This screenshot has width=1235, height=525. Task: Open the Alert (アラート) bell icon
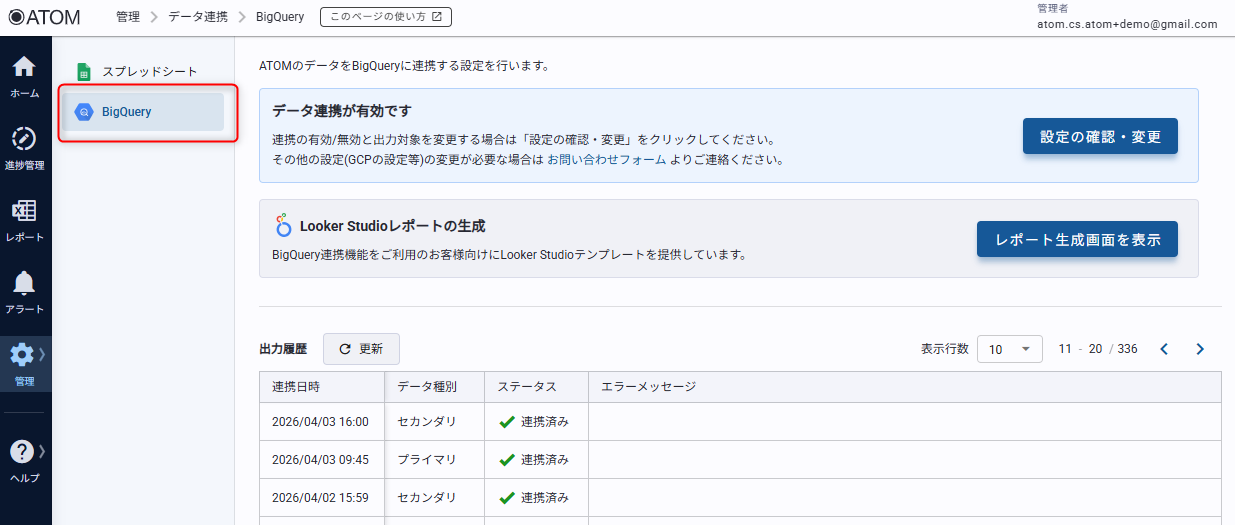point(25,292)
